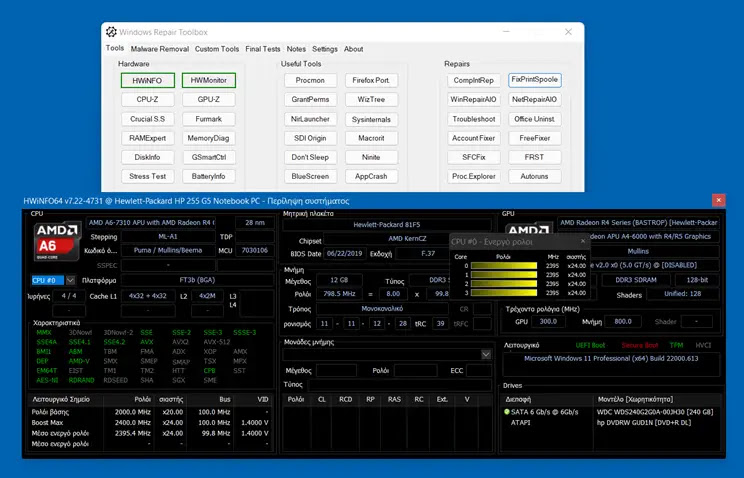Click the Boost Max operating point row

(x=150, y=422)
